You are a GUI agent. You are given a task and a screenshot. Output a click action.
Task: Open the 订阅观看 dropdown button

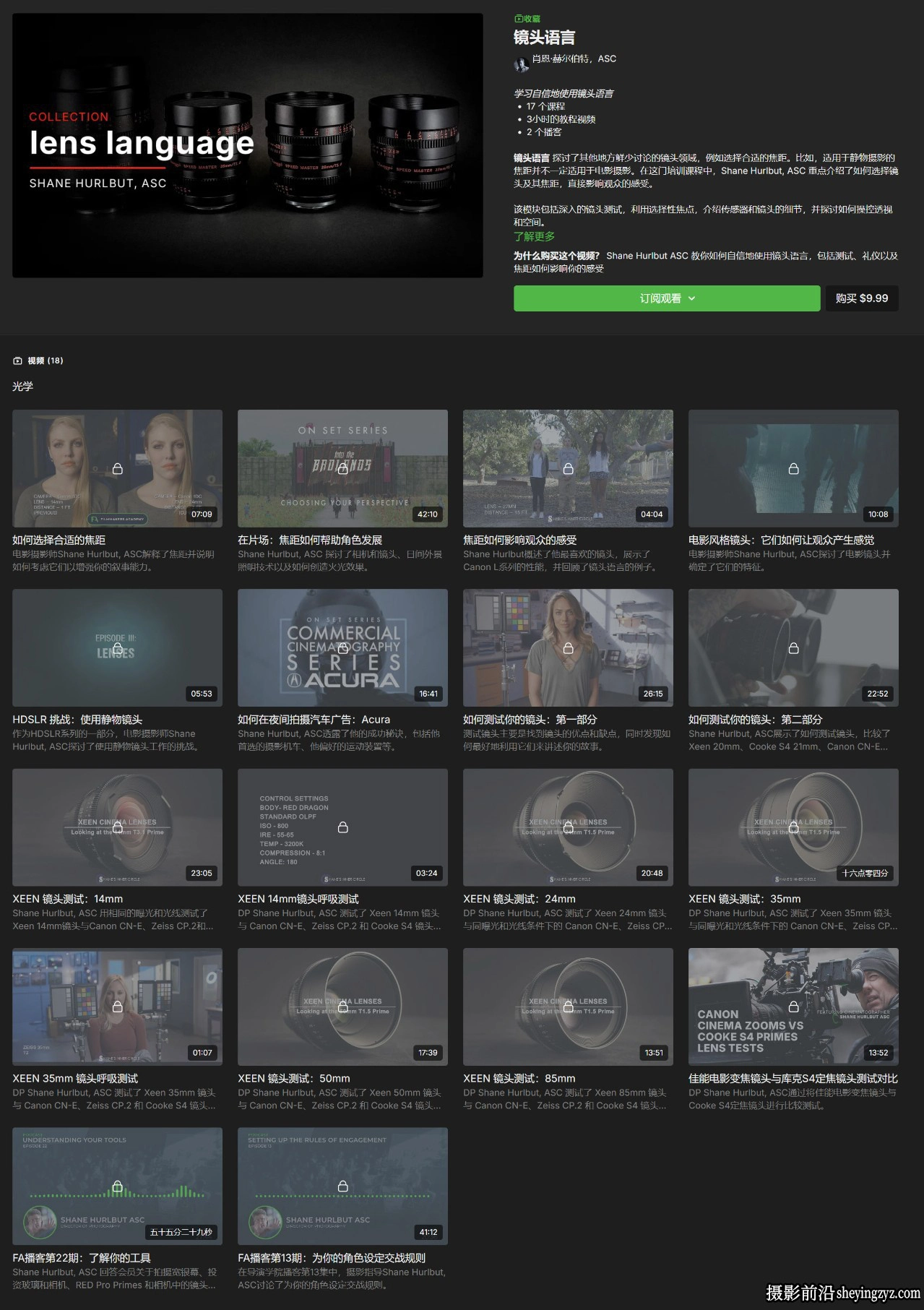(667, 298)
